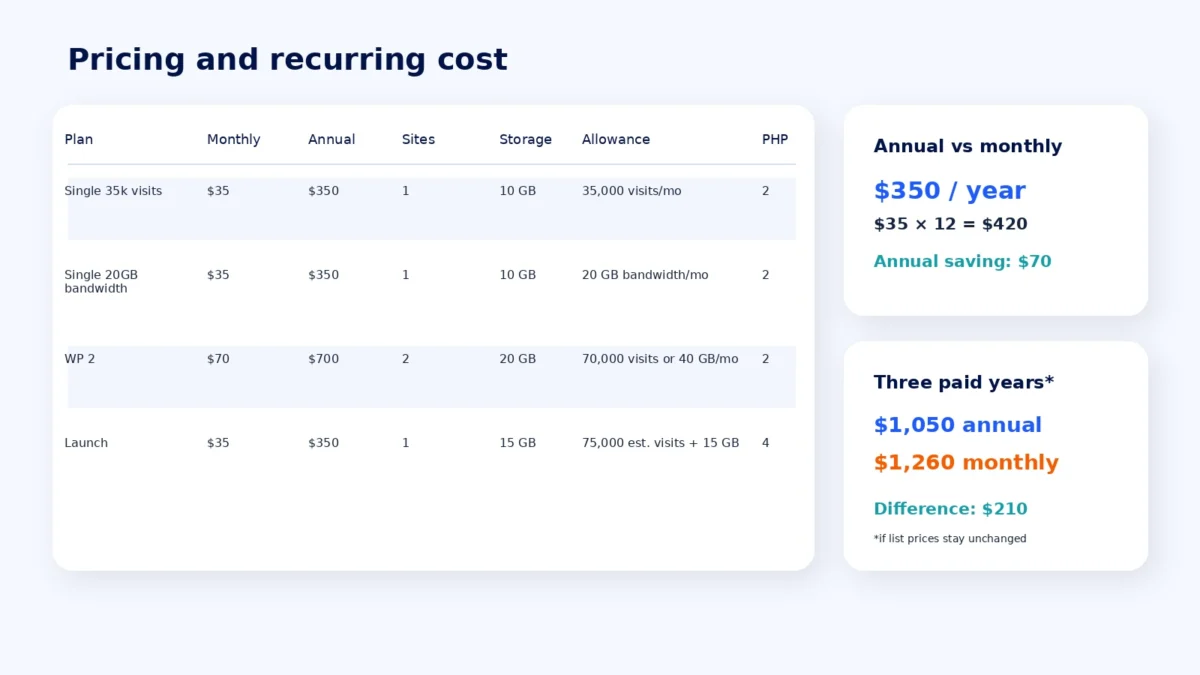Click the 'Three paid years*' card heading
Viewport: 1200px width, 675px height.
[x=963, y=382]
